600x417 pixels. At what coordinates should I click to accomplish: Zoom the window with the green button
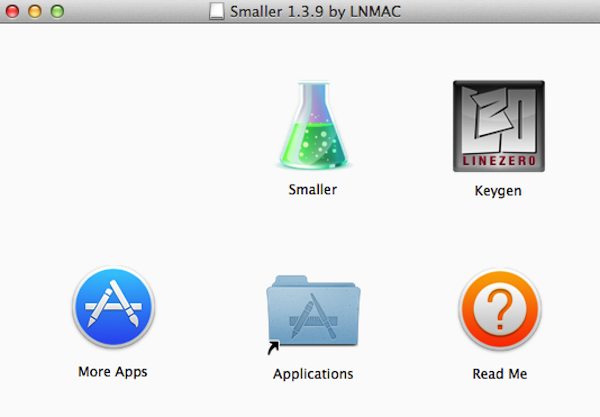pos(57,11)
